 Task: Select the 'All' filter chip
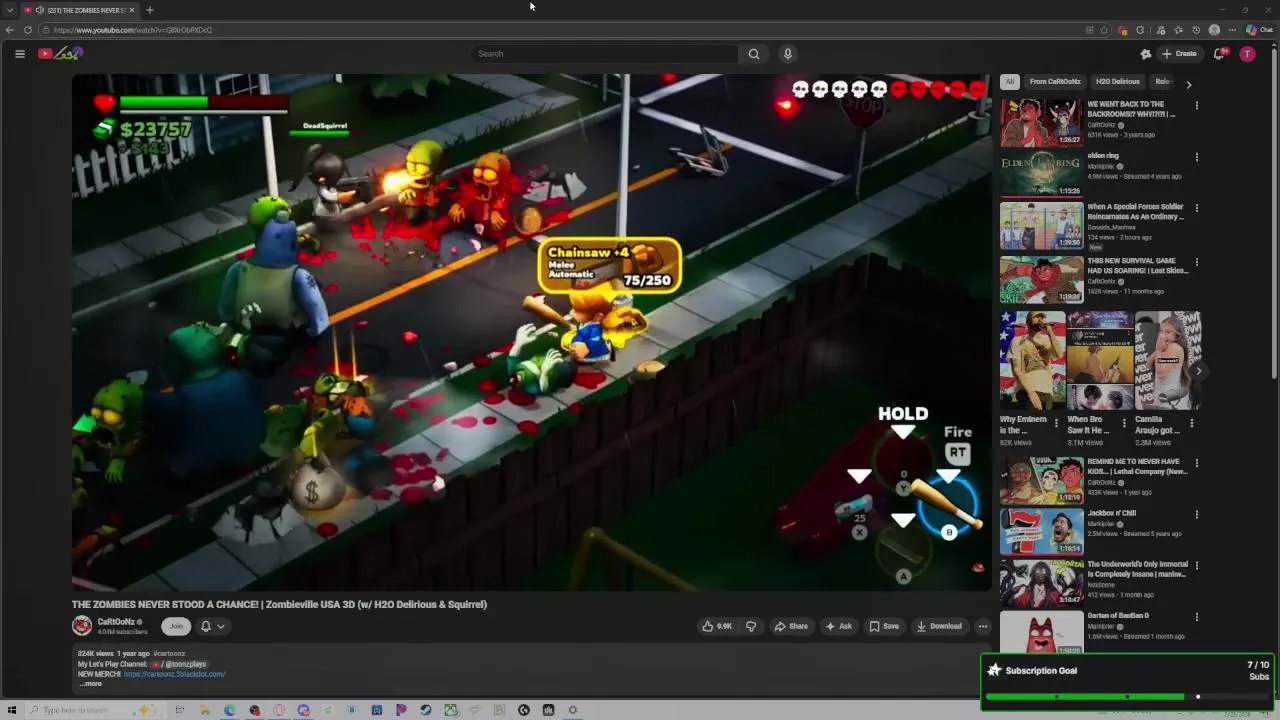coord(1010,82)
